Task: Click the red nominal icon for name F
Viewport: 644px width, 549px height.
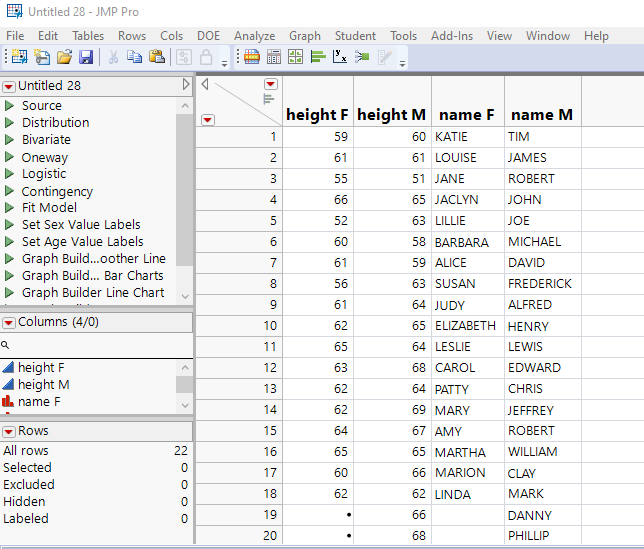Action: point(8,401)
